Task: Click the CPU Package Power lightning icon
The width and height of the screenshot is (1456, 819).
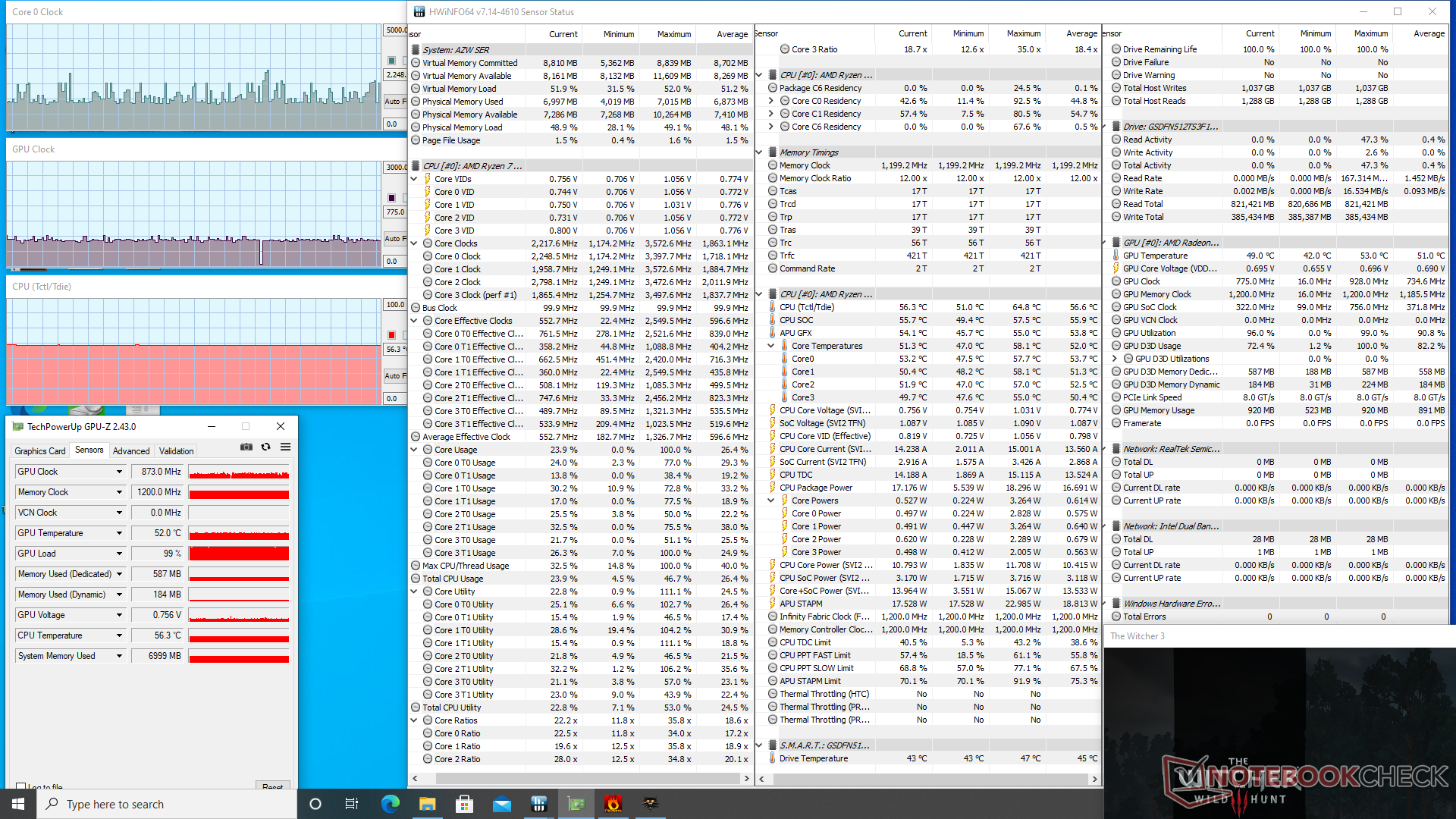Action: (773, 488)
